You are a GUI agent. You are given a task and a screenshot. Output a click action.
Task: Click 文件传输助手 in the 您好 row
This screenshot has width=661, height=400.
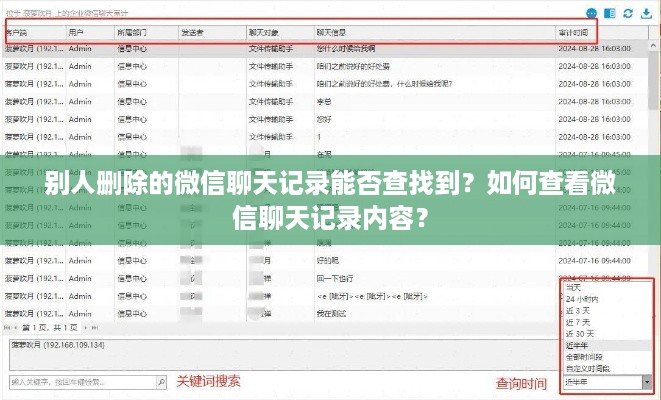coord(271,119)
